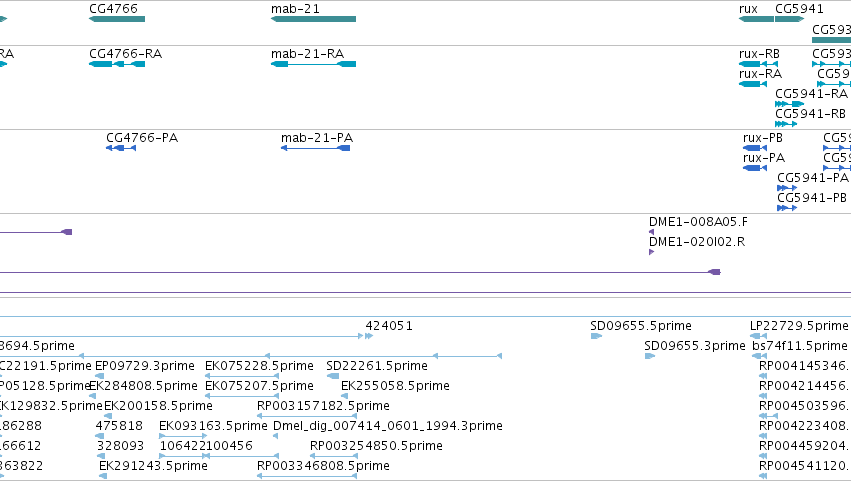Select the LP22729.5prime label
This screenshot has width=851, height=481.
tap(799, 326)
